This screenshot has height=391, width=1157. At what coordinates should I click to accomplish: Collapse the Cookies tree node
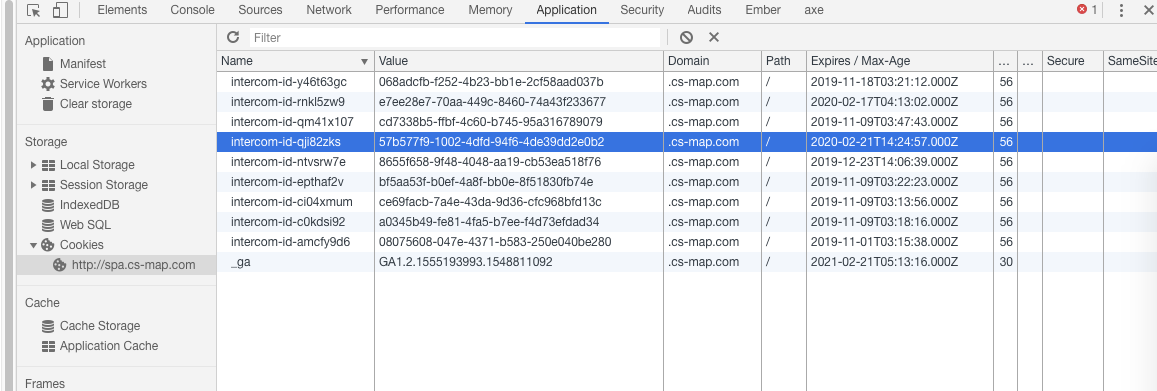pos(33,245)
